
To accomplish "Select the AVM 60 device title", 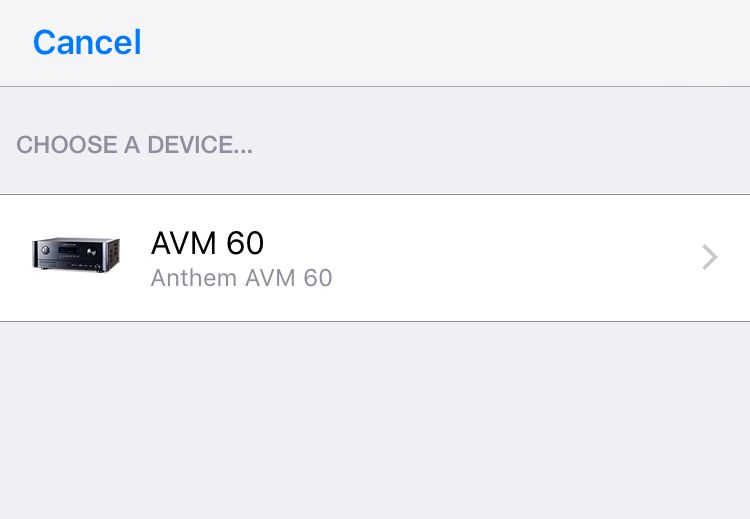I will [207, 243].
